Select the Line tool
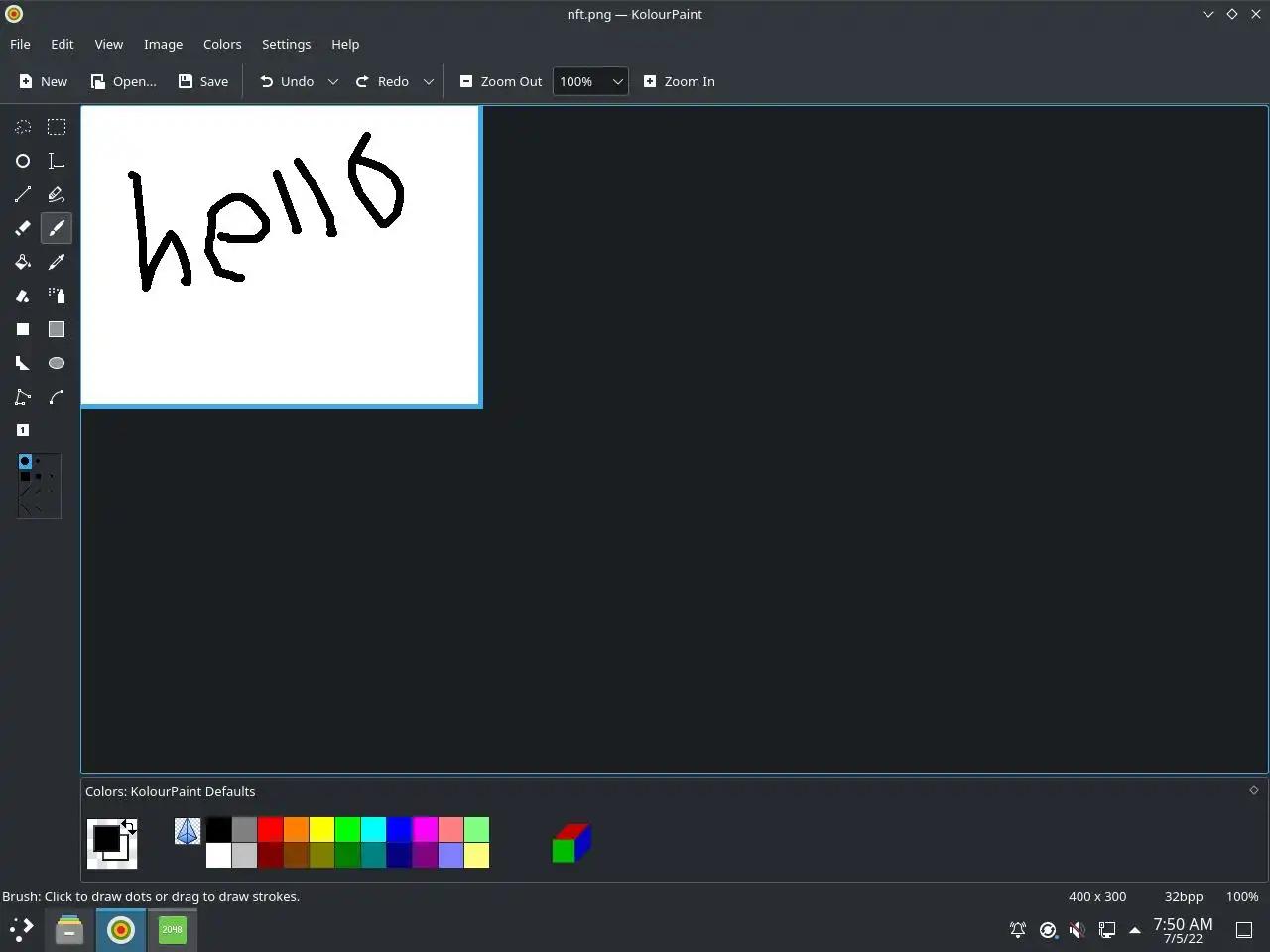This screenshot has width=1270, height=952. pyautogui.click(x=23, y=194)
